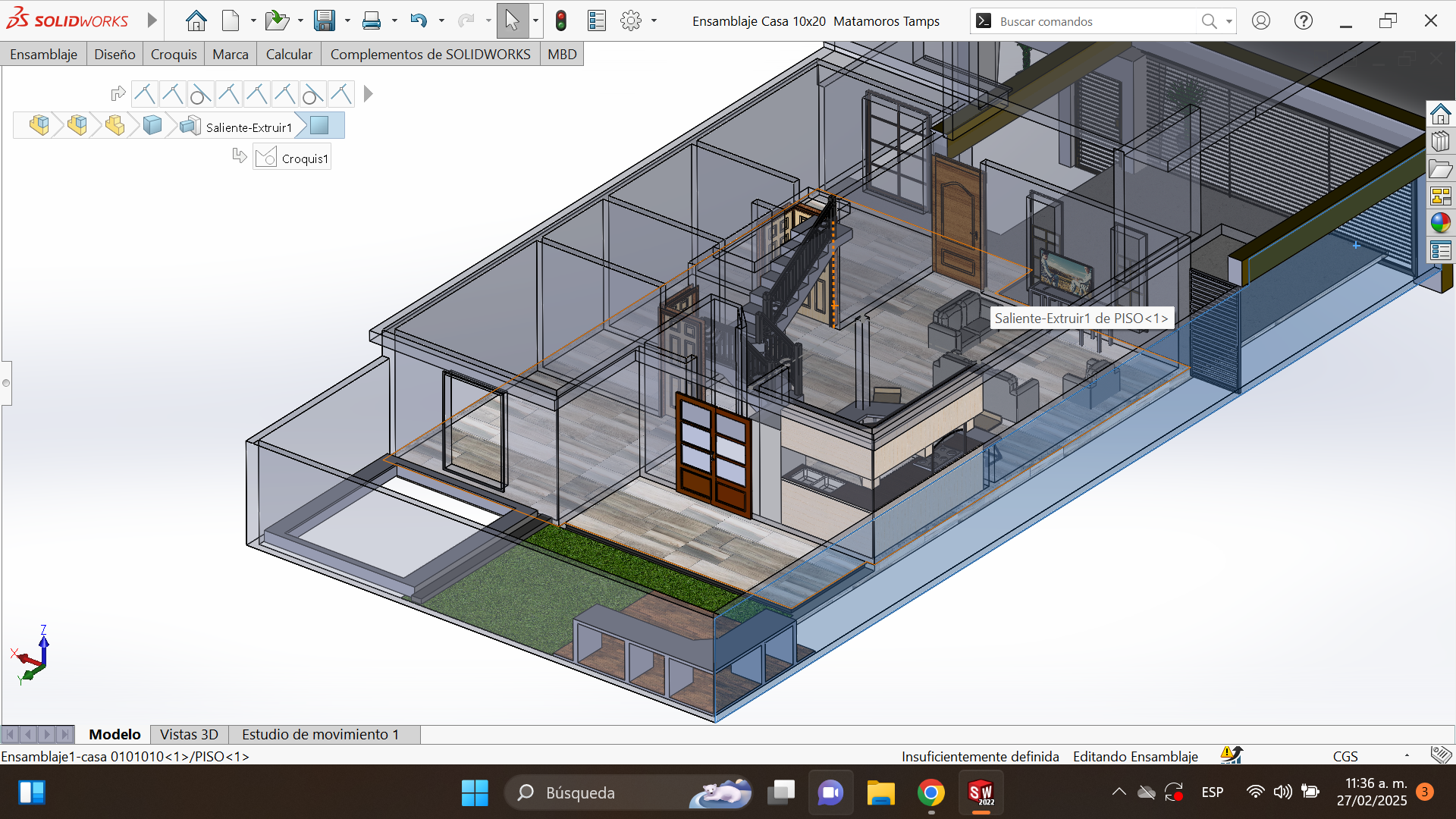Open Chrome from the Windows taskbar
Image resolution: width=1456 pixels, height=819 pixels.
[930, 792]
